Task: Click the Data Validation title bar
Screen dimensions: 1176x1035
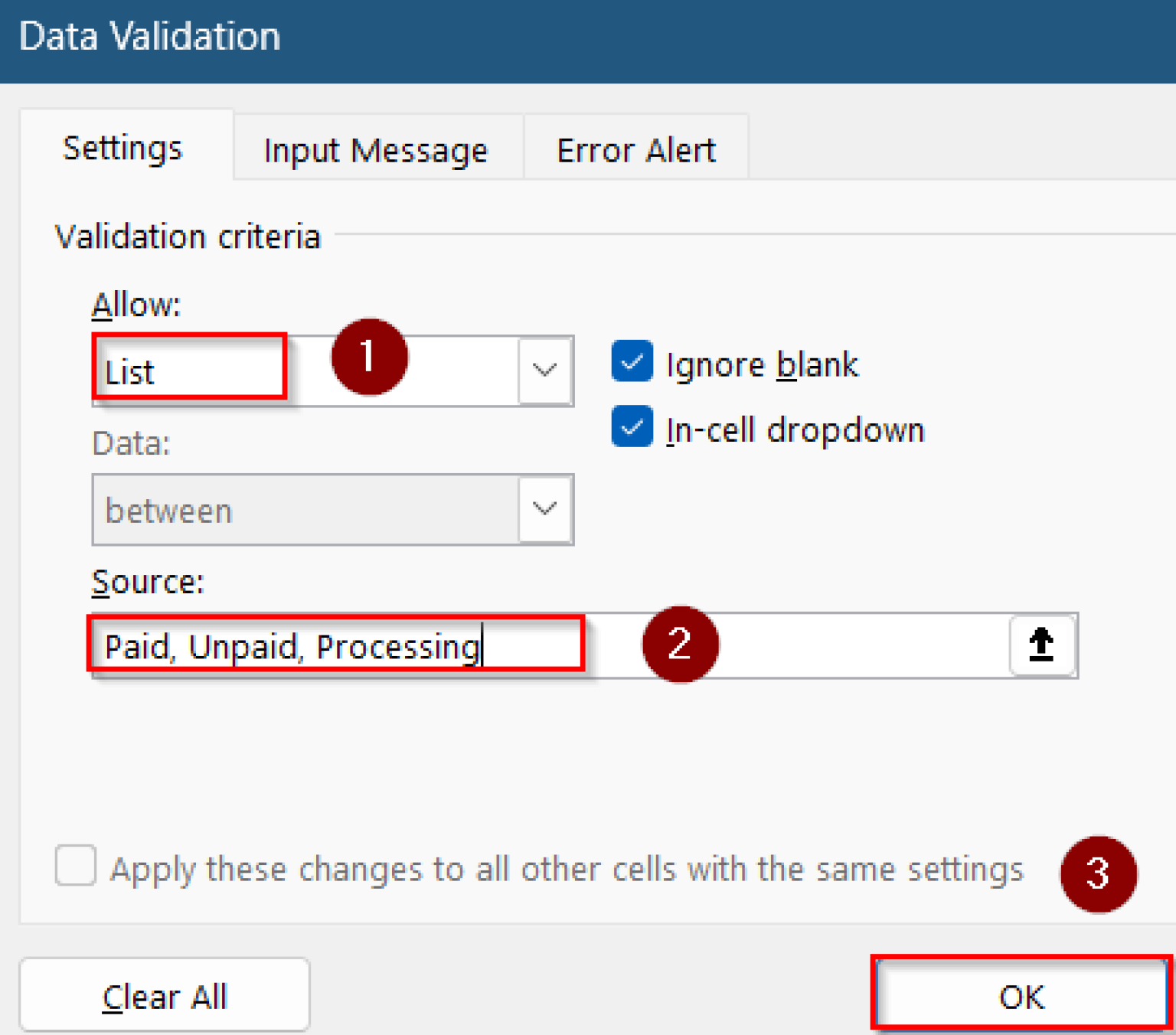Action: click(150, 35)
